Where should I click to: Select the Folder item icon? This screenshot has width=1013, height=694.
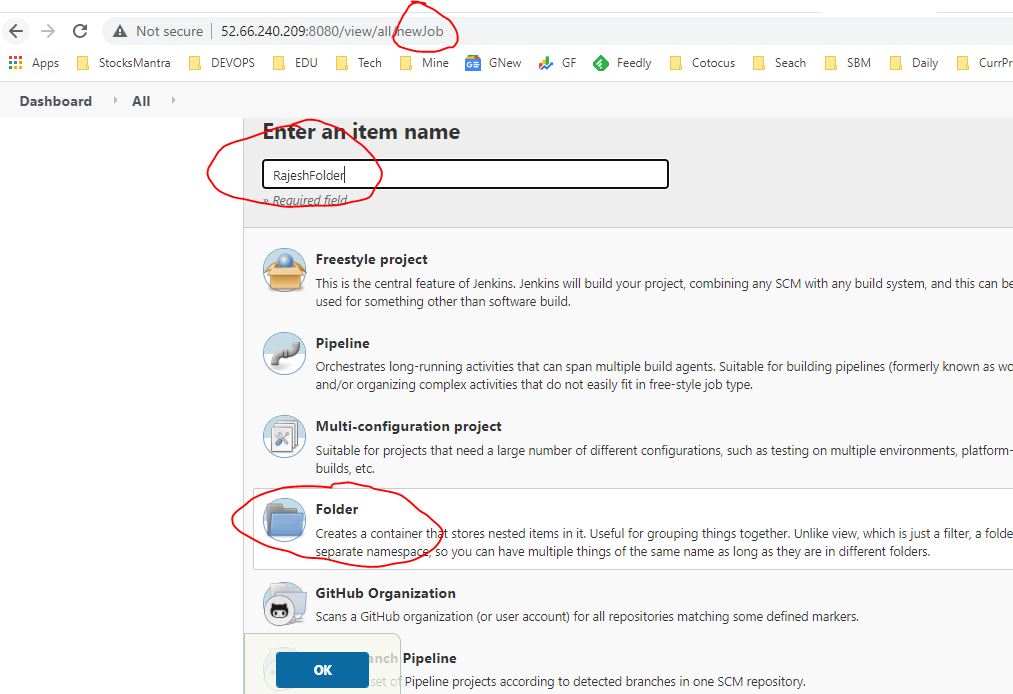tap(284, 520)
